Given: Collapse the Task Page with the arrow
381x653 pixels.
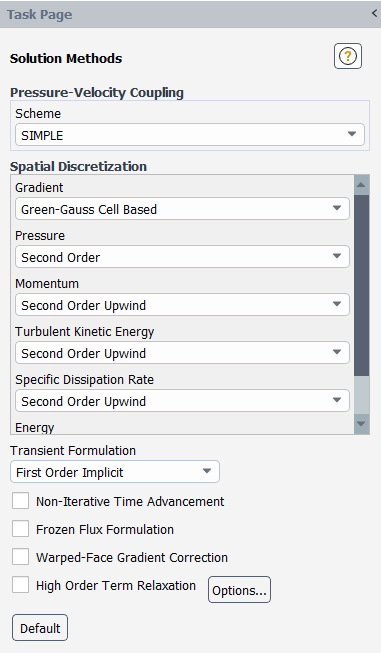Looking at the screenshot, I should [374, 13].
